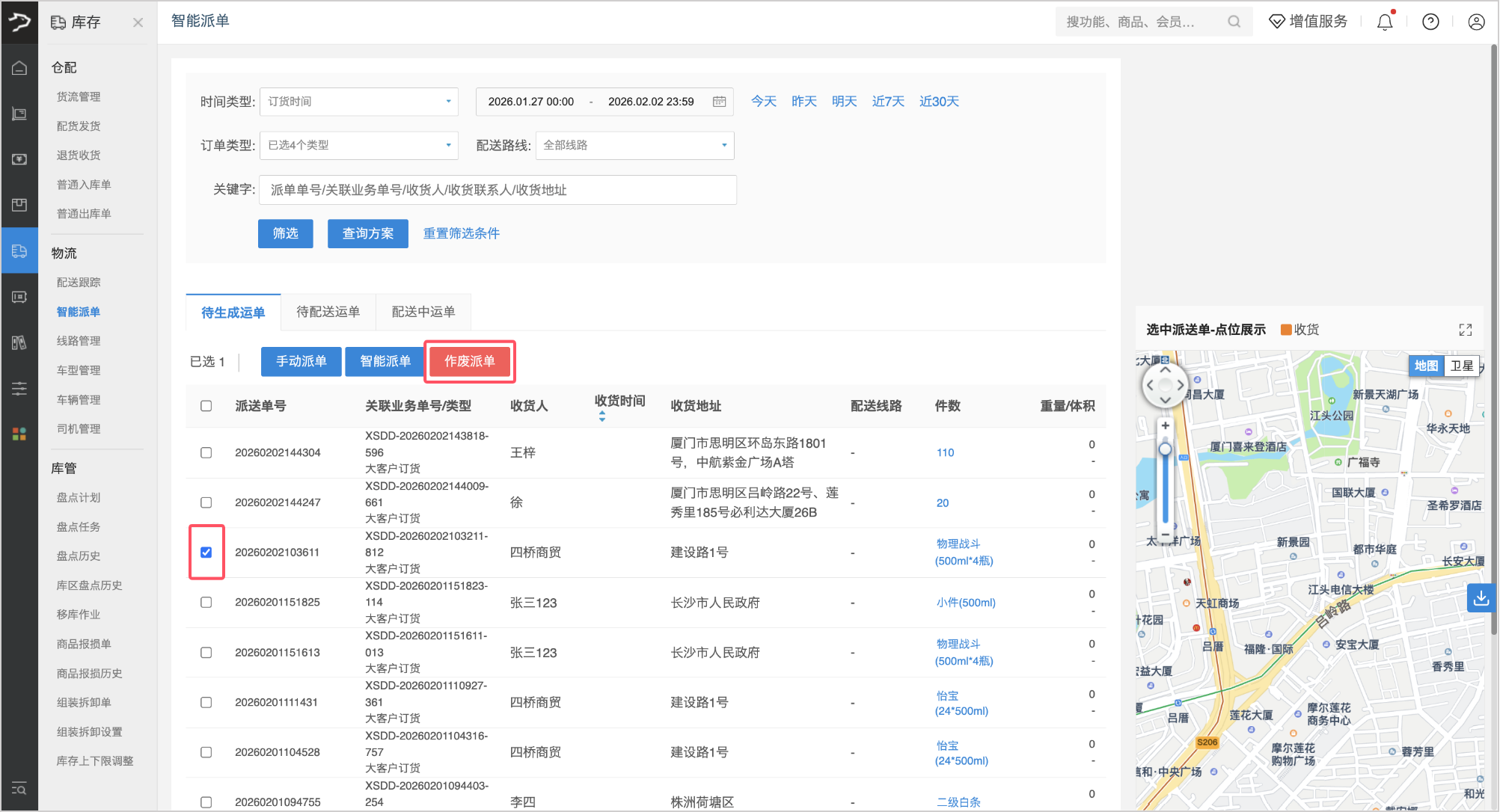Focus the 关键字 search input field
This screenshot has height=812, width=1500.
498,190
